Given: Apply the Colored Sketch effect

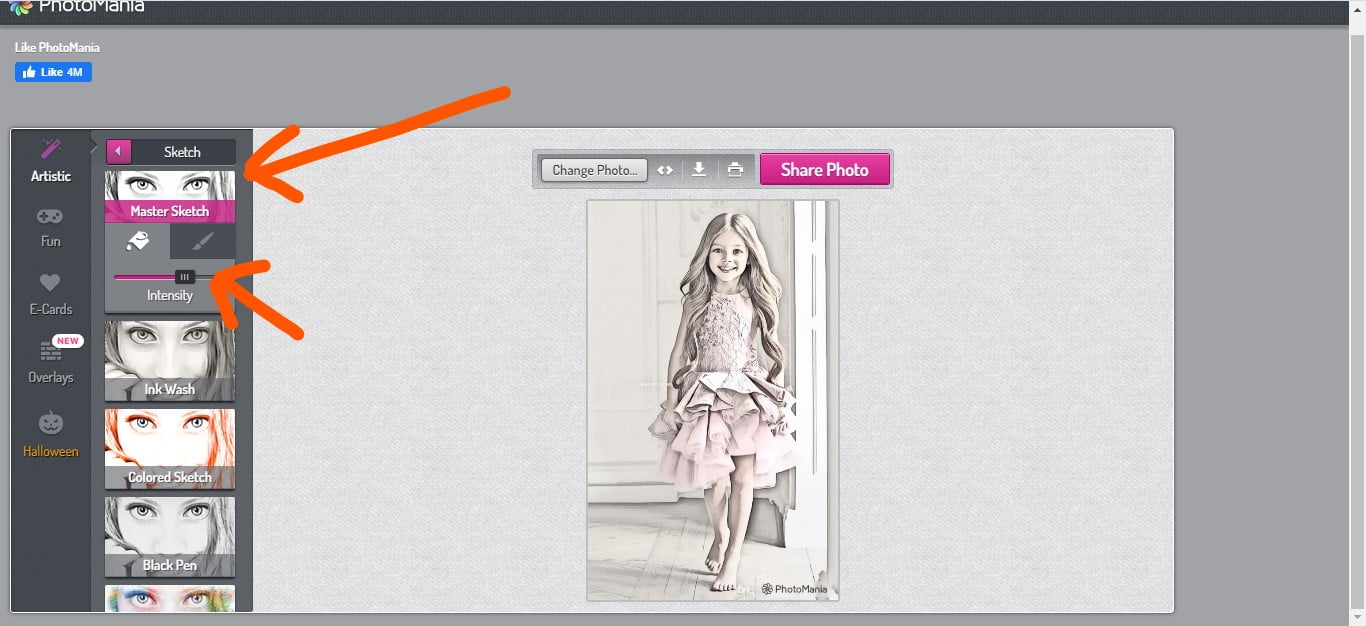Looking at the screenshot, I should pos(170,449).
